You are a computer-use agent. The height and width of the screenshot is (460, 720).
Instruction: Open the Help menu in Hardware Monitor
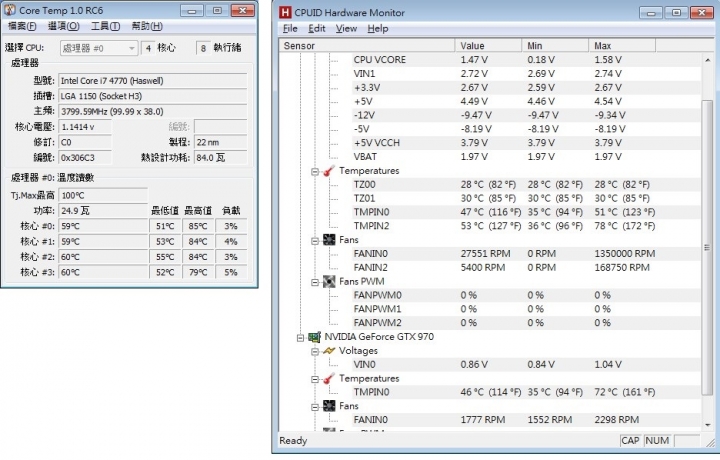pos(378,28)
